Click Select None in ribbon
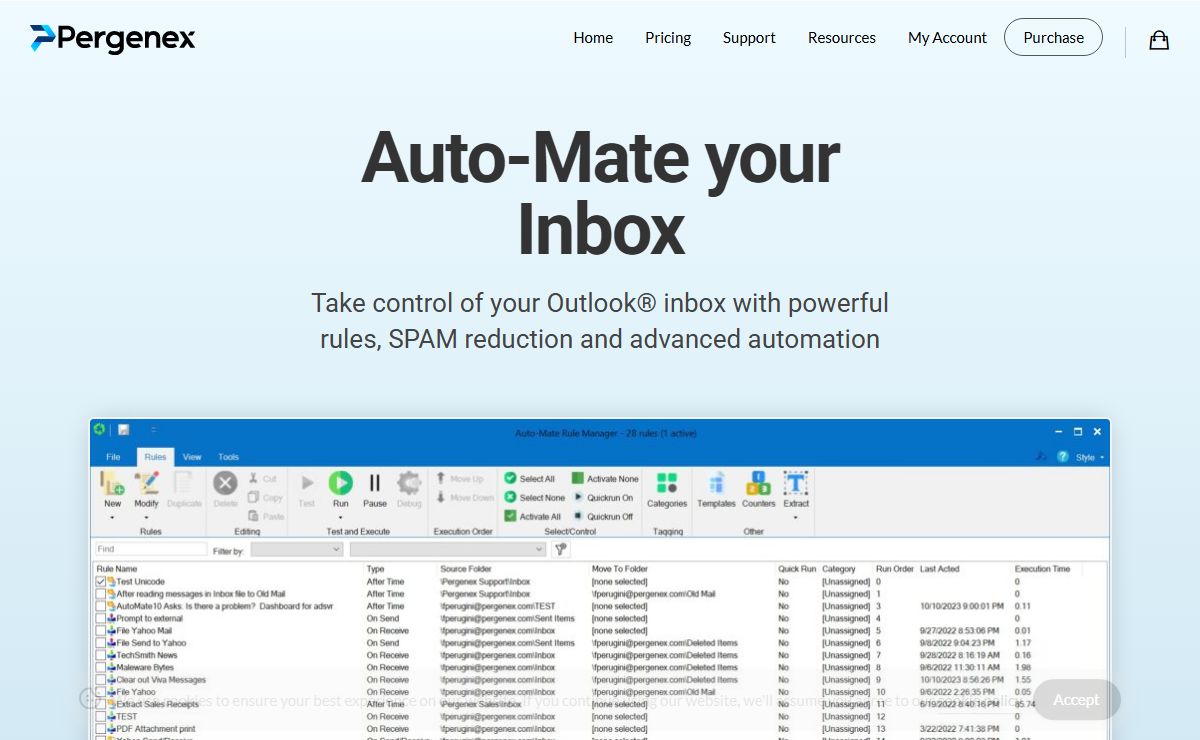 [534, 498]
